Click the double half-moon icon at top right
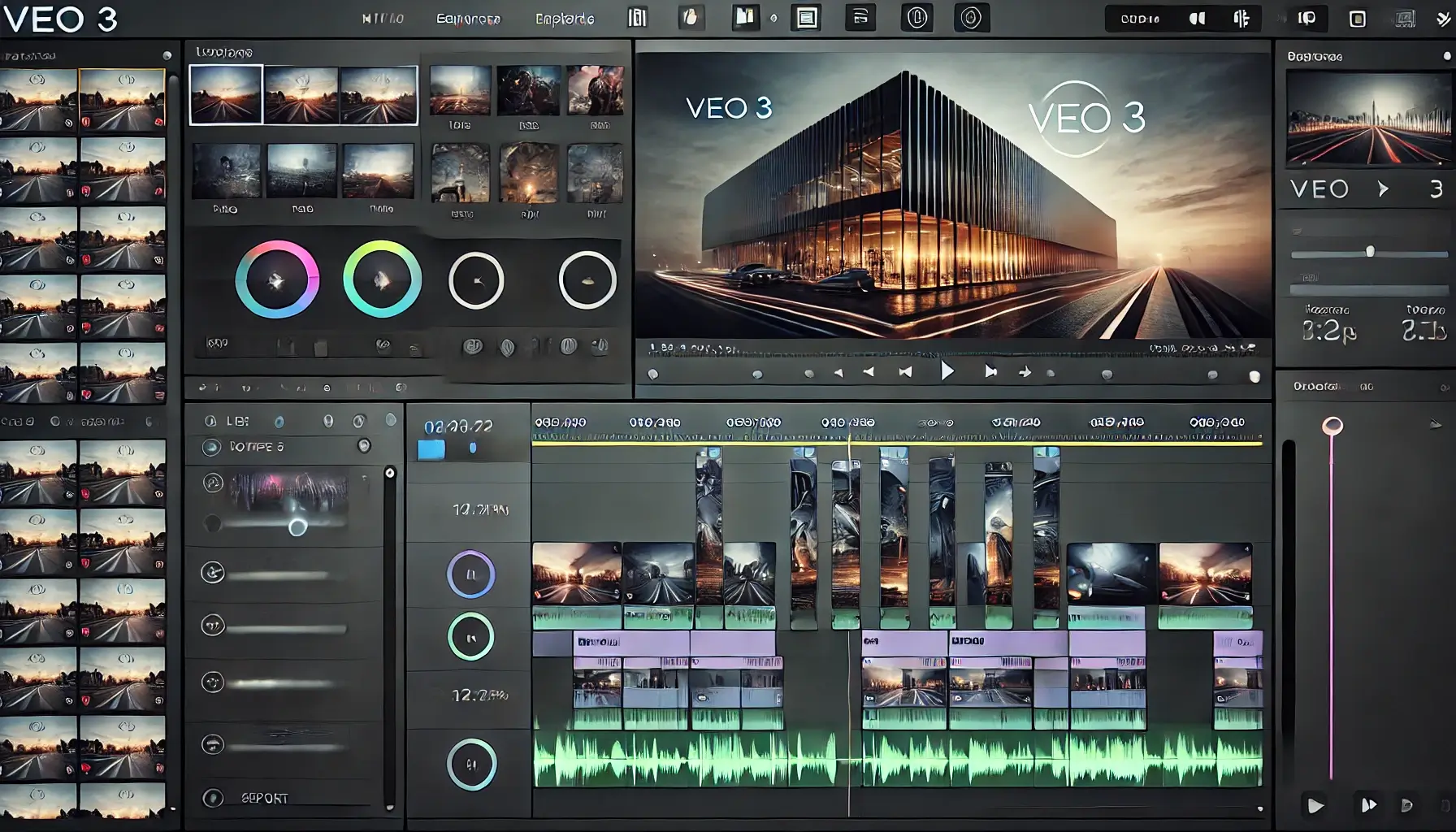Screen dimensions: 1456x832 (1198, 19)
